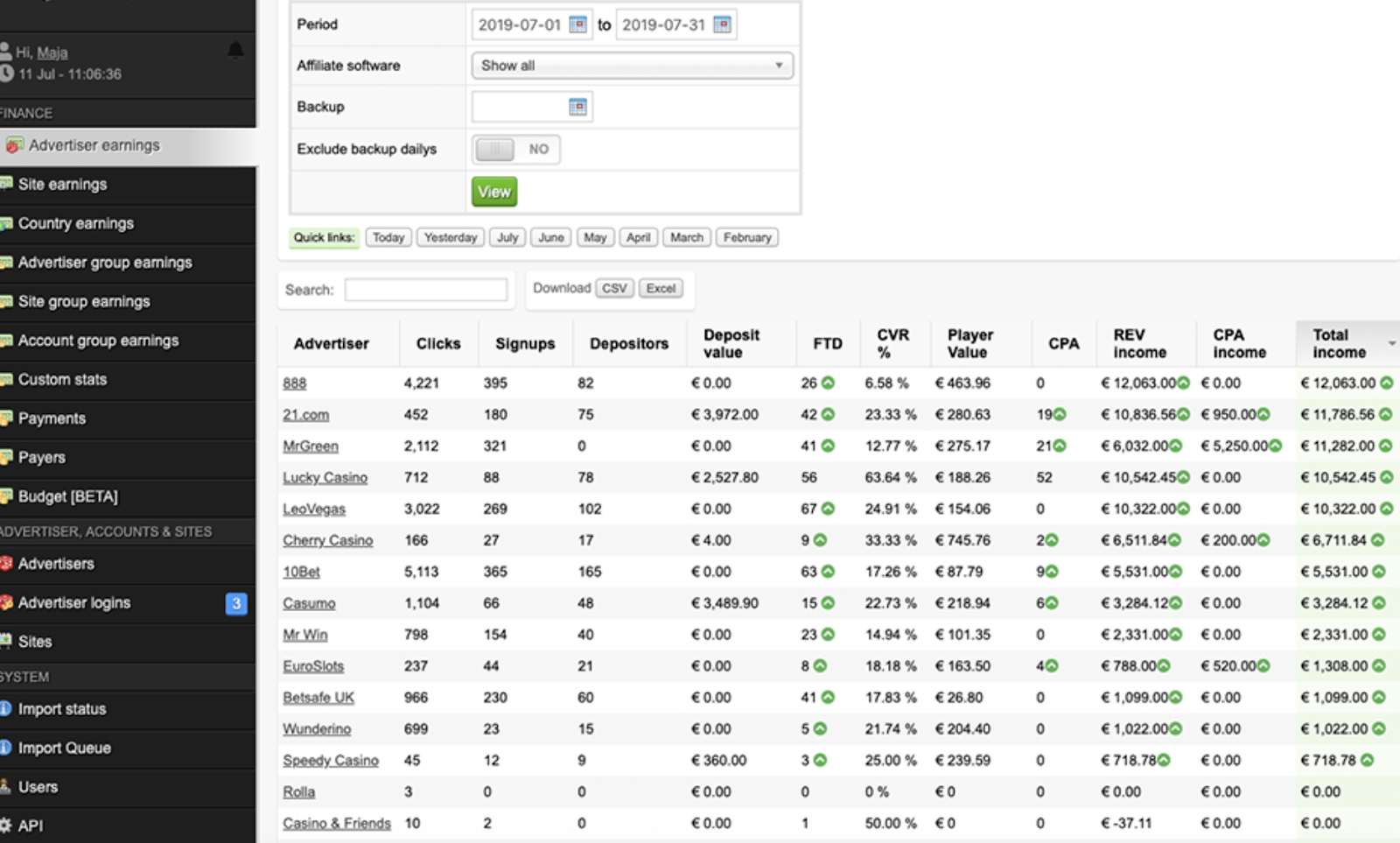Screen dimensions: 1400x843
Task: Open Site earnings in the sidebar
Action: click(x=62, y=185)
